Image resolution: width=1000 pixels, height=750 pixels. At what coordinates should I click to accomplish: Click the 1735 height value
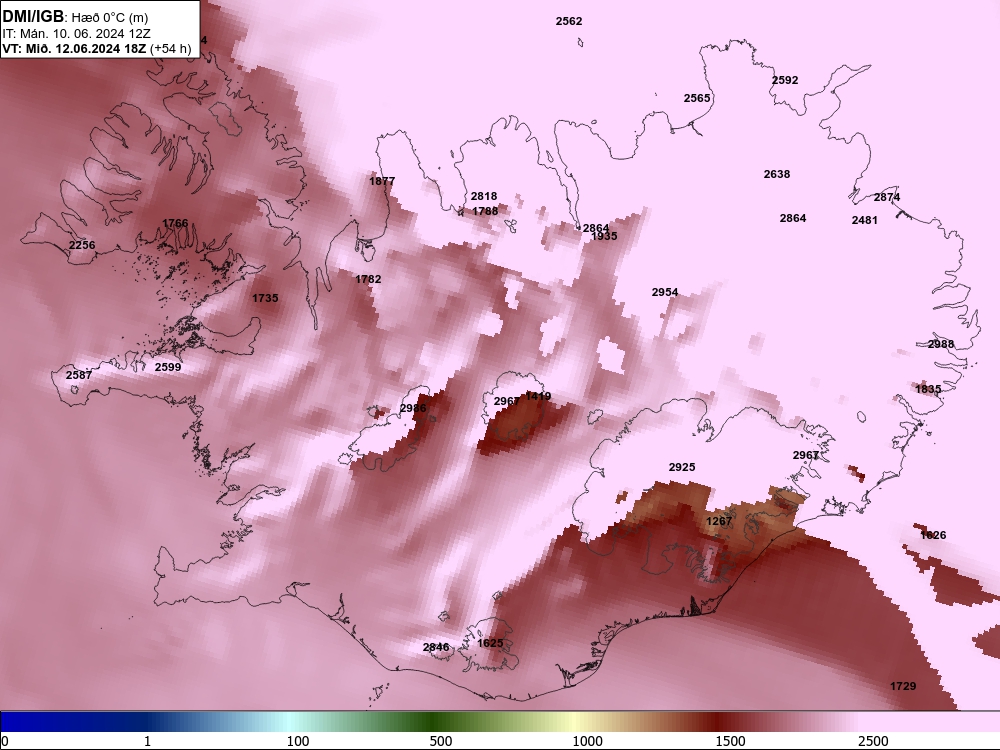(x=265, y=298)
